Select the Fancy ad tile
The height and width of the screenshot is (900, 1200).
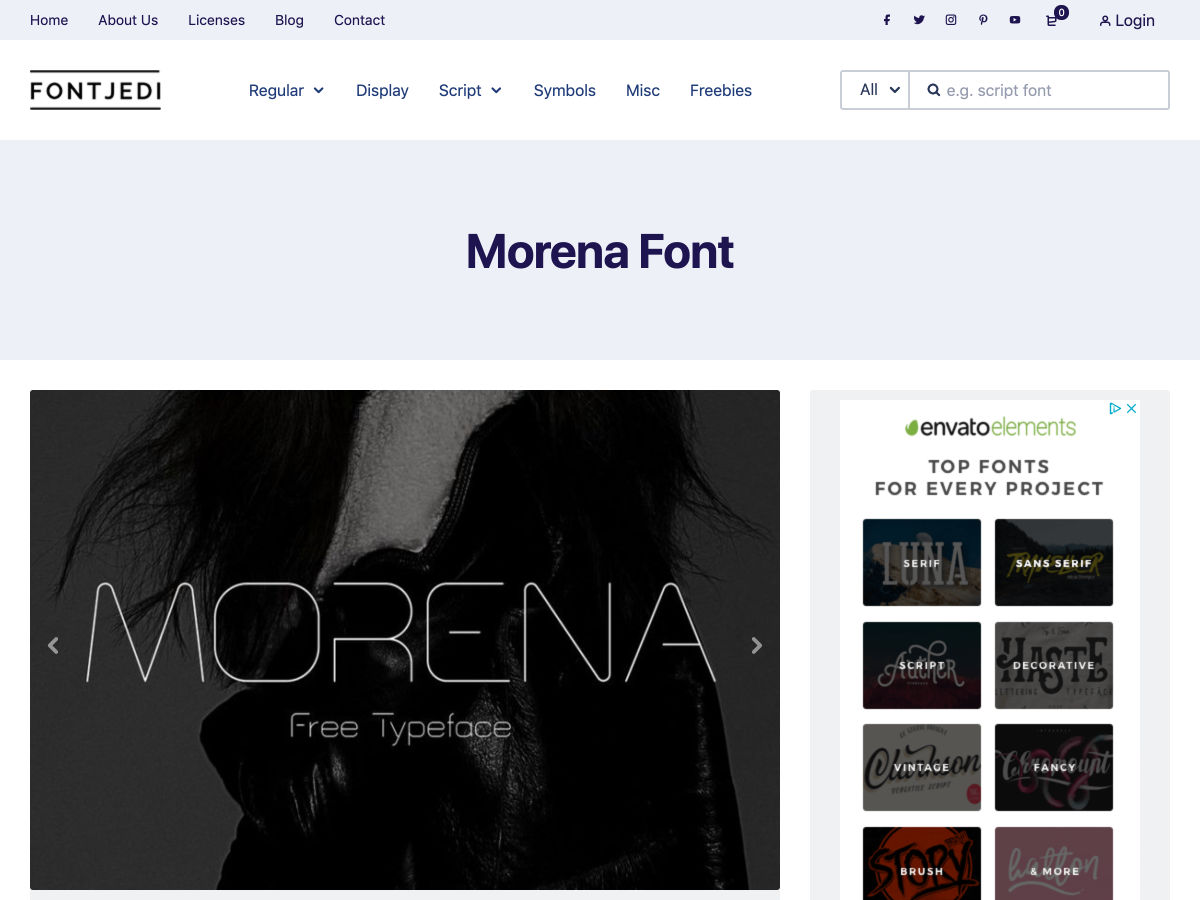[1054, 767]
